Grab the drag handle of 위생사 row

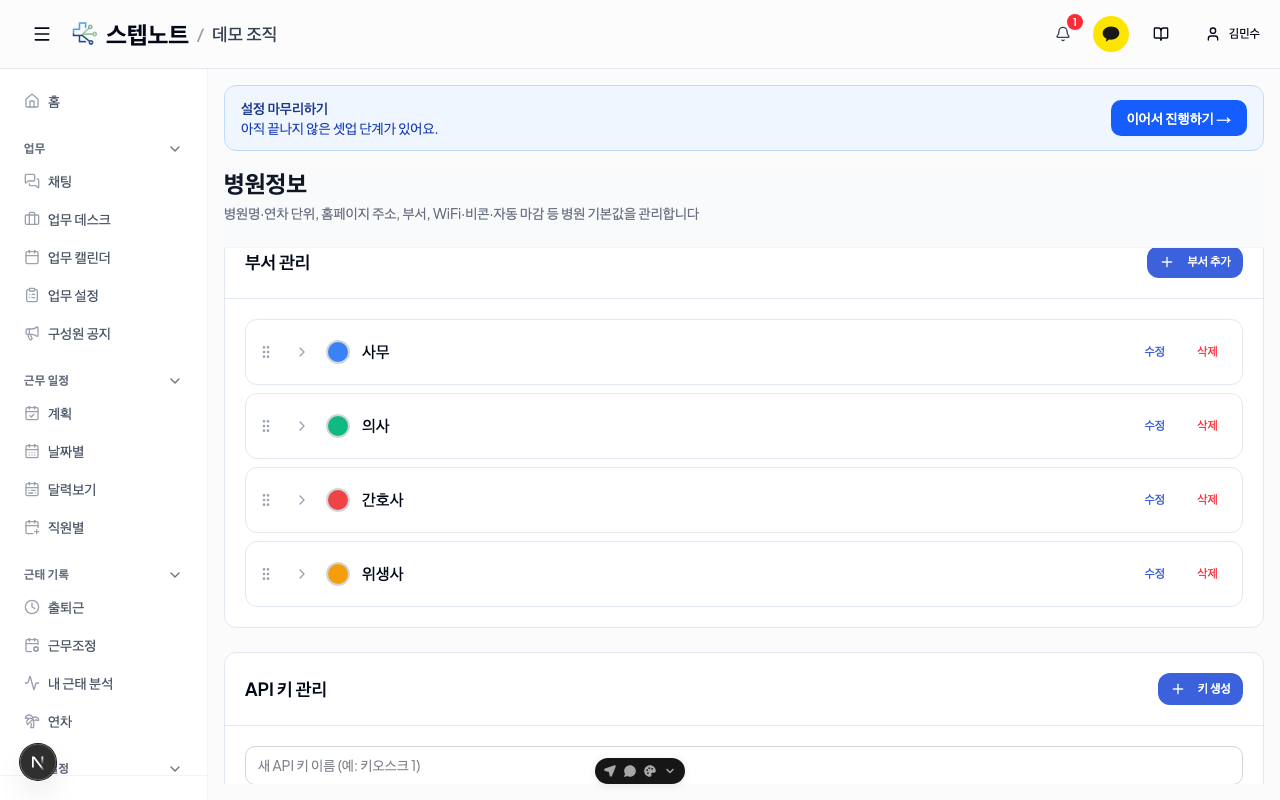pyautogui.click(x=266, y=574)
